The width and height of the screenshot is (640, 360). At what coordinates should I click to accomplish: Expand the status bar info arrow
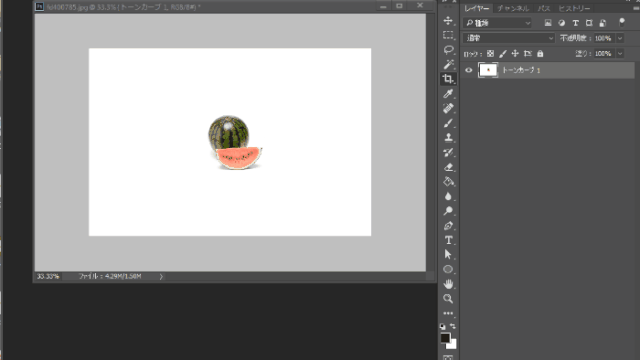point(161,277)
